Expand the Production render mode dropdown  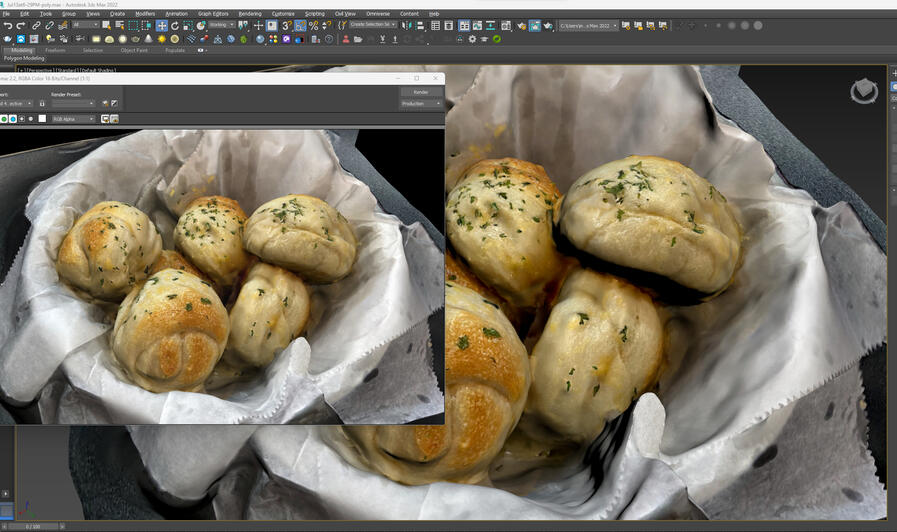coord(421,104)
